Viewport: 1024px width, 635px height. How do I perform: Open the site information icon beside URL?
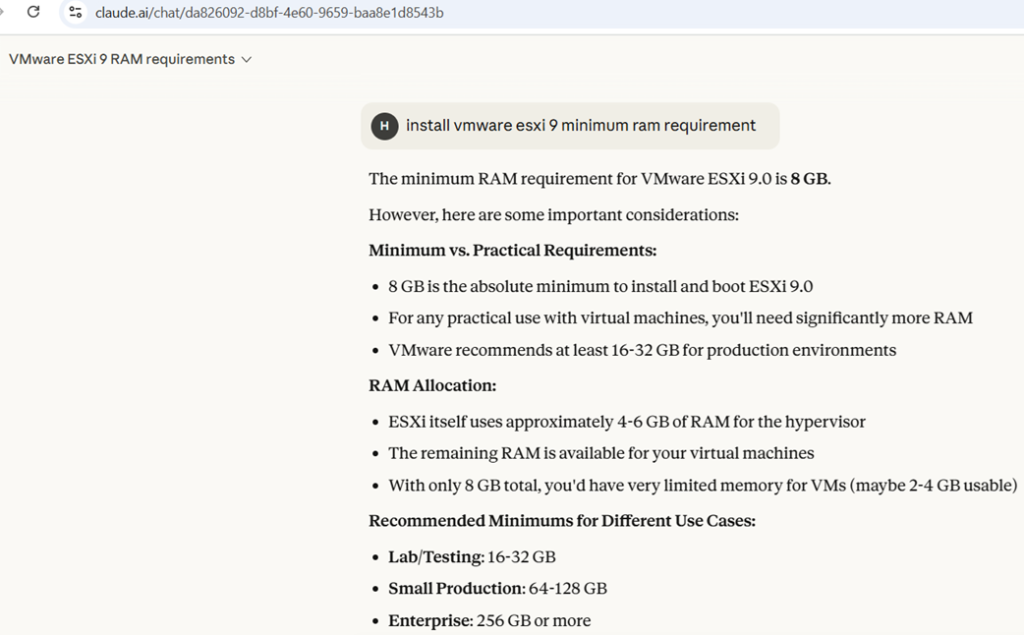click(x=75, y=12)
